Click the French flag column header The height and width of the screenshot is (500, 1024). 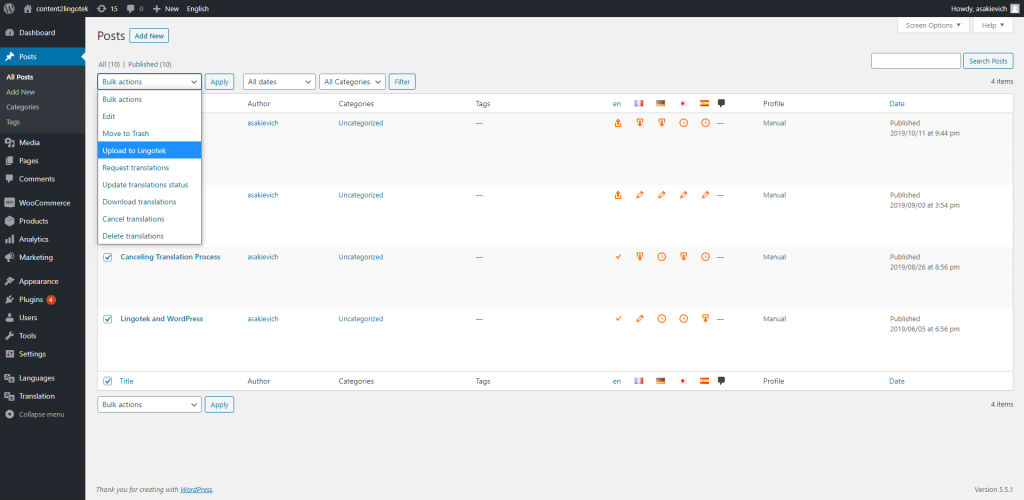pyautogui.click(x=639, y=103)
